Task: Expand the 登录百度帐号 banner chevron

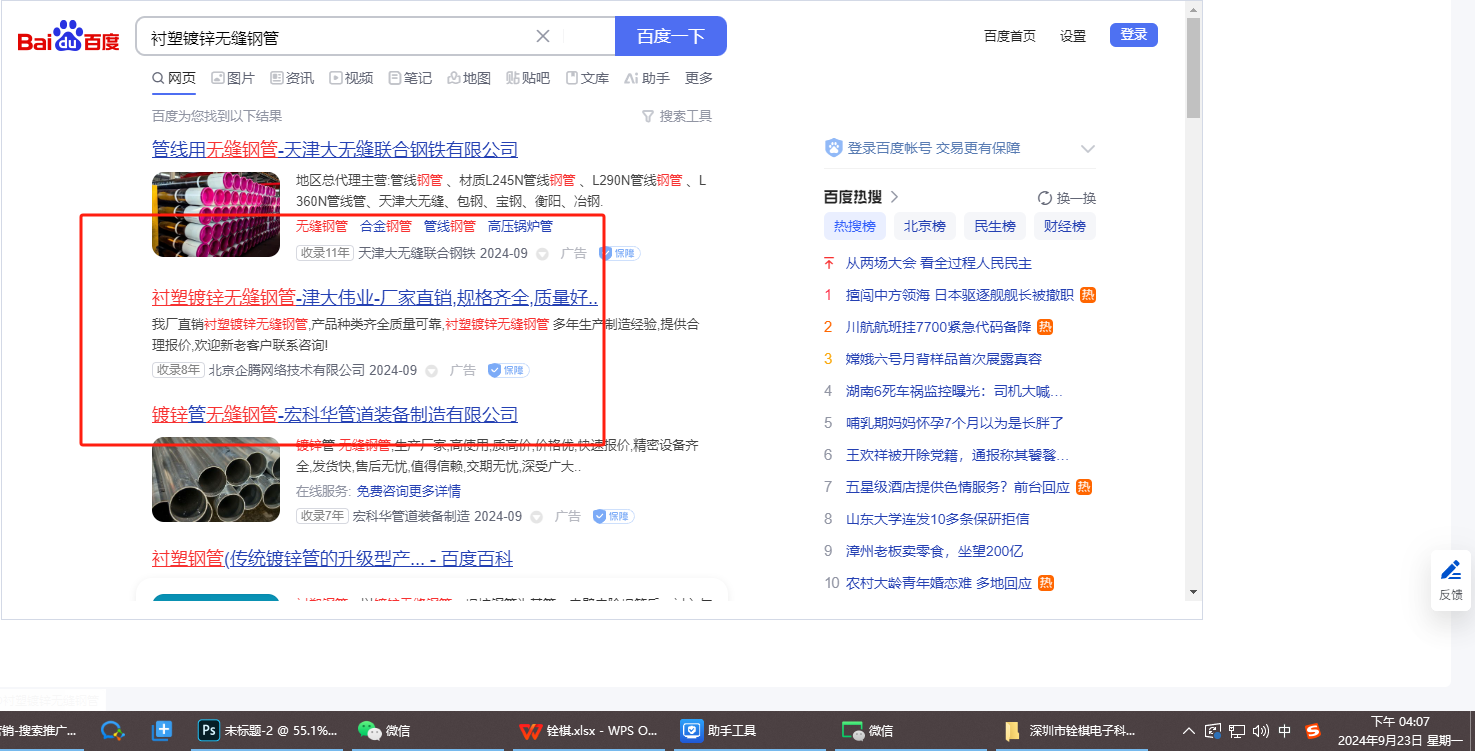Action: point(1088,149)
